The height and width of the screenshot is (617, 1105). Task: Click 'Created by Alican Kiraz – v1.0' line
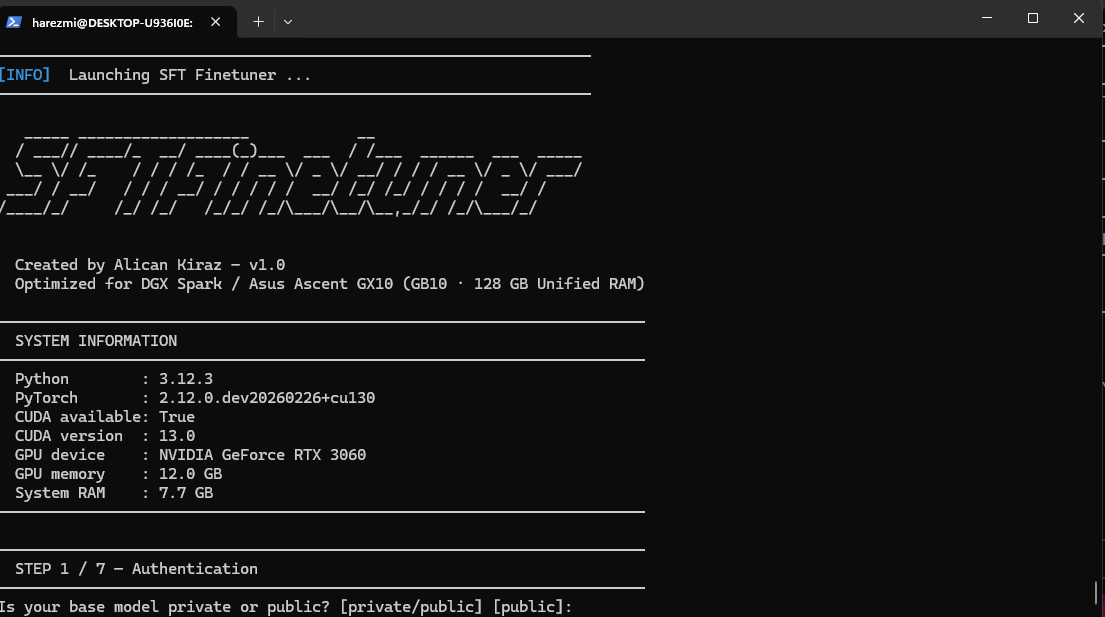point(150,265)
